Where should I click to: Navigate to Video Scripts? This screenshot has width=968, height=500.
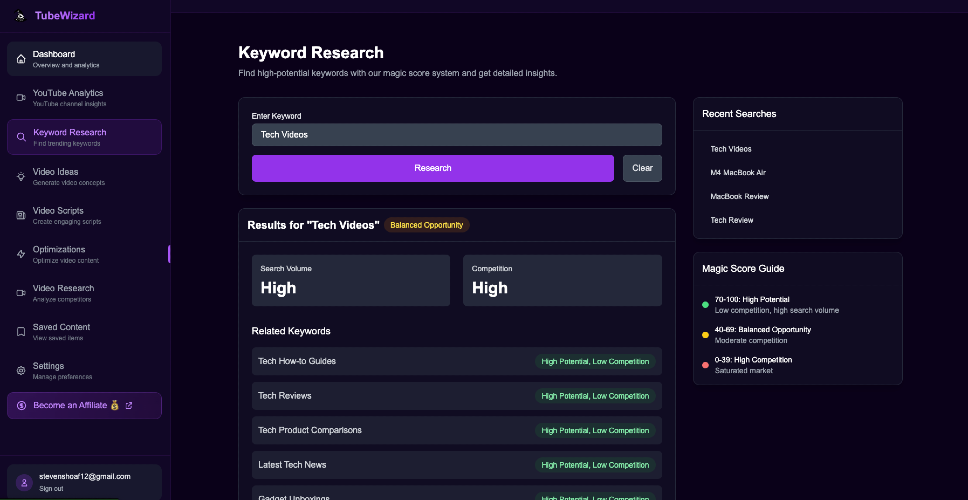[x=85, y=215]
